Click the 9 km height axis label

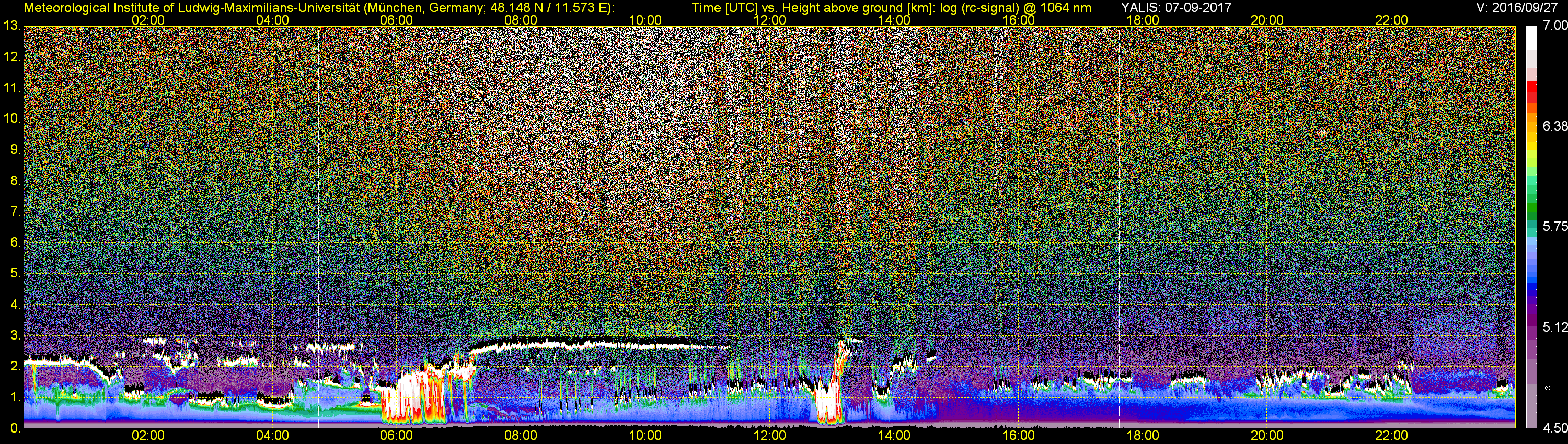[15, 149]
